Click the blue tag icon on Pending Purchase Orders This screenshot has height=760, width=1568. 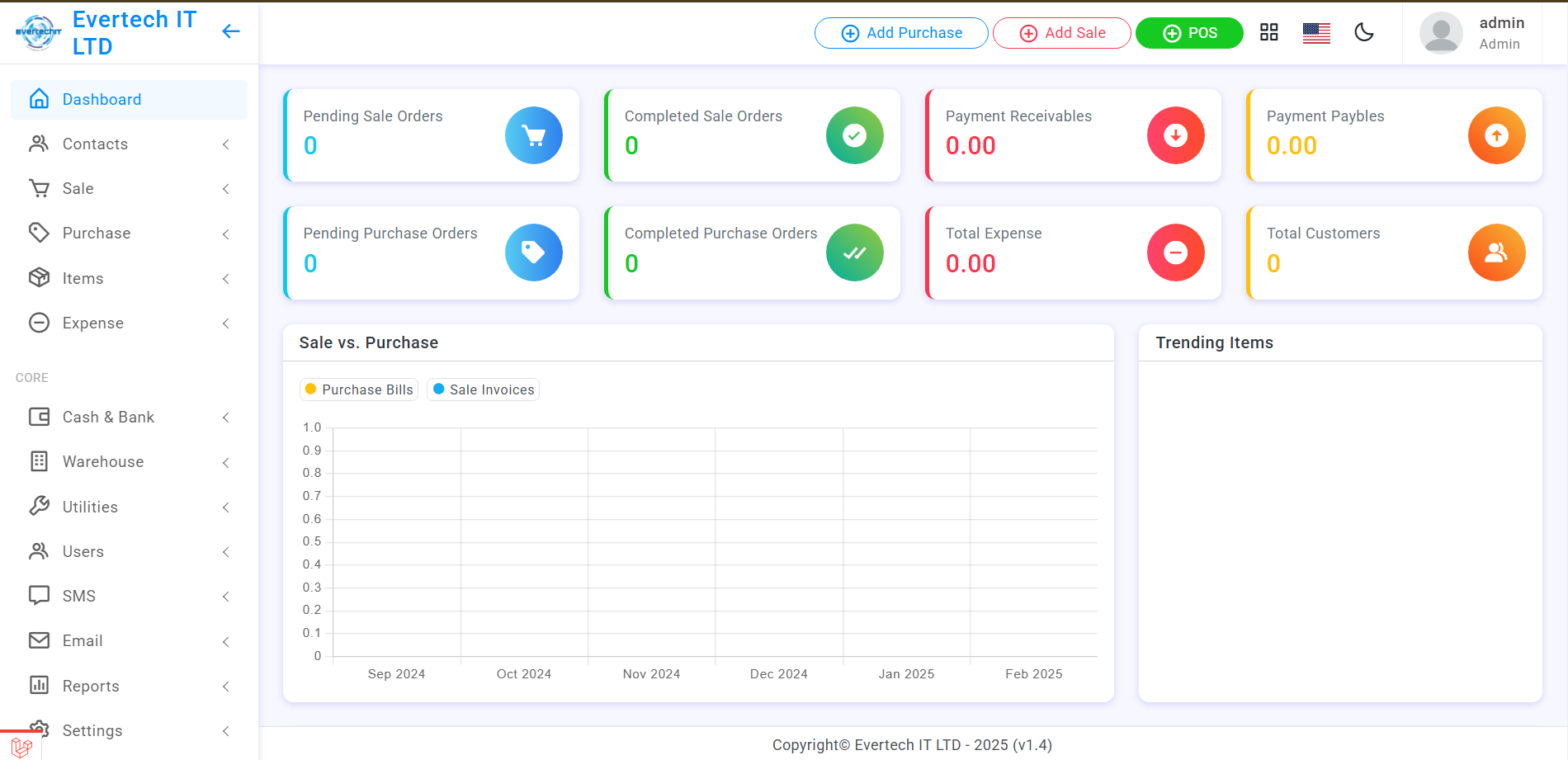tap(533, 253)
